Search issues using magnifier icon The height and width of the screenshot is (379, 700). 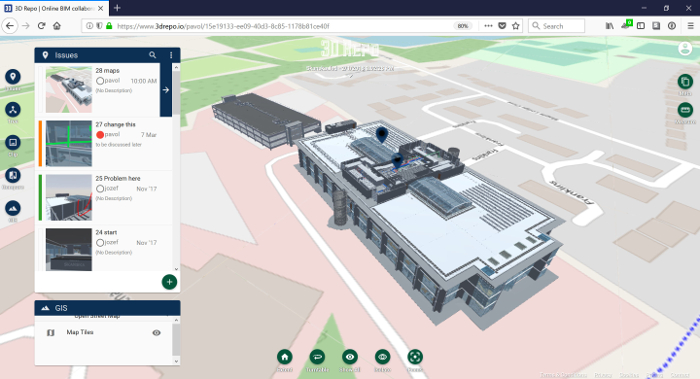(153, 55)
